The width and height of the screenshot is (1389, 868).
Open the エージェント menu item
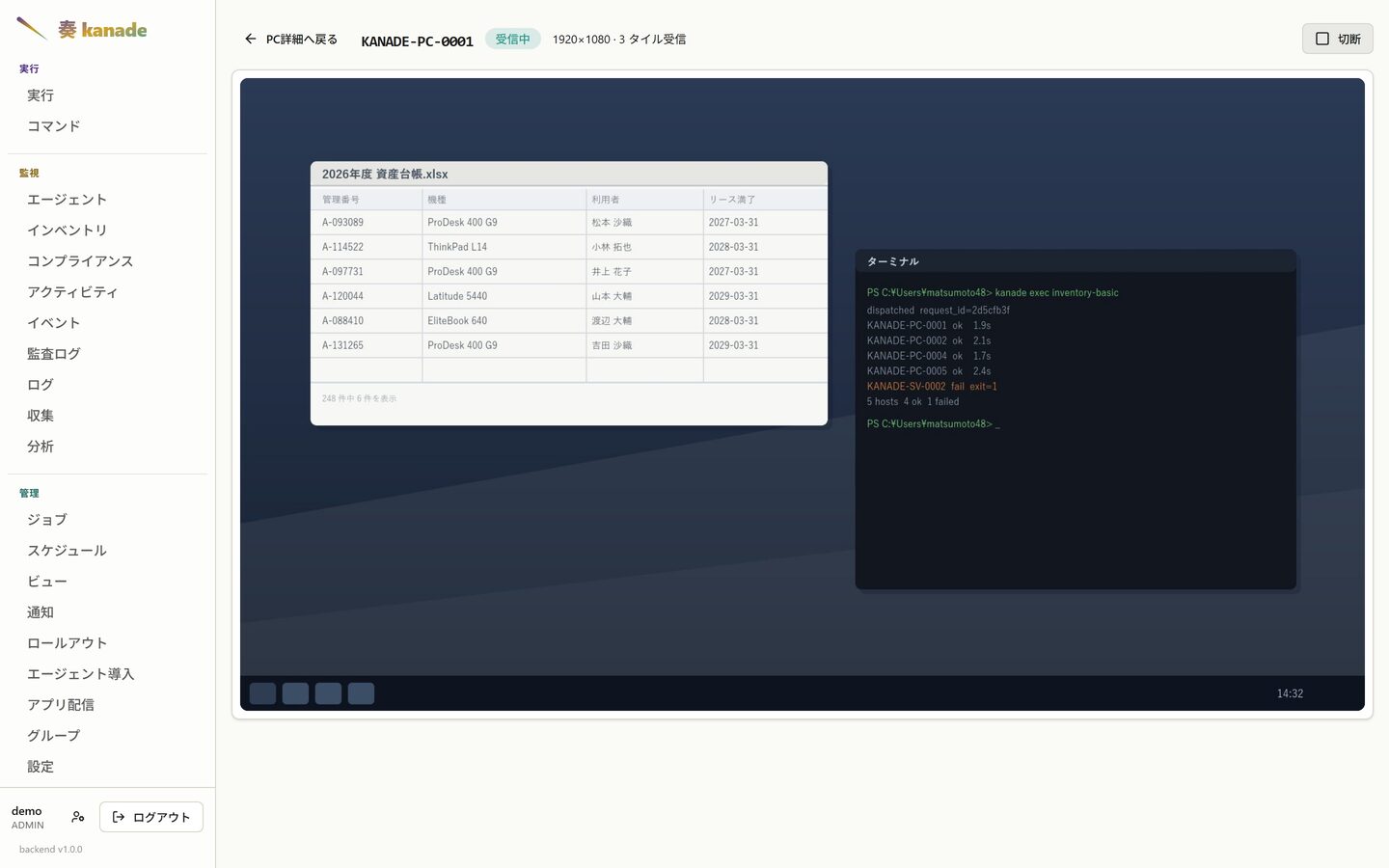pyautogui.click(x=107, y=200)
